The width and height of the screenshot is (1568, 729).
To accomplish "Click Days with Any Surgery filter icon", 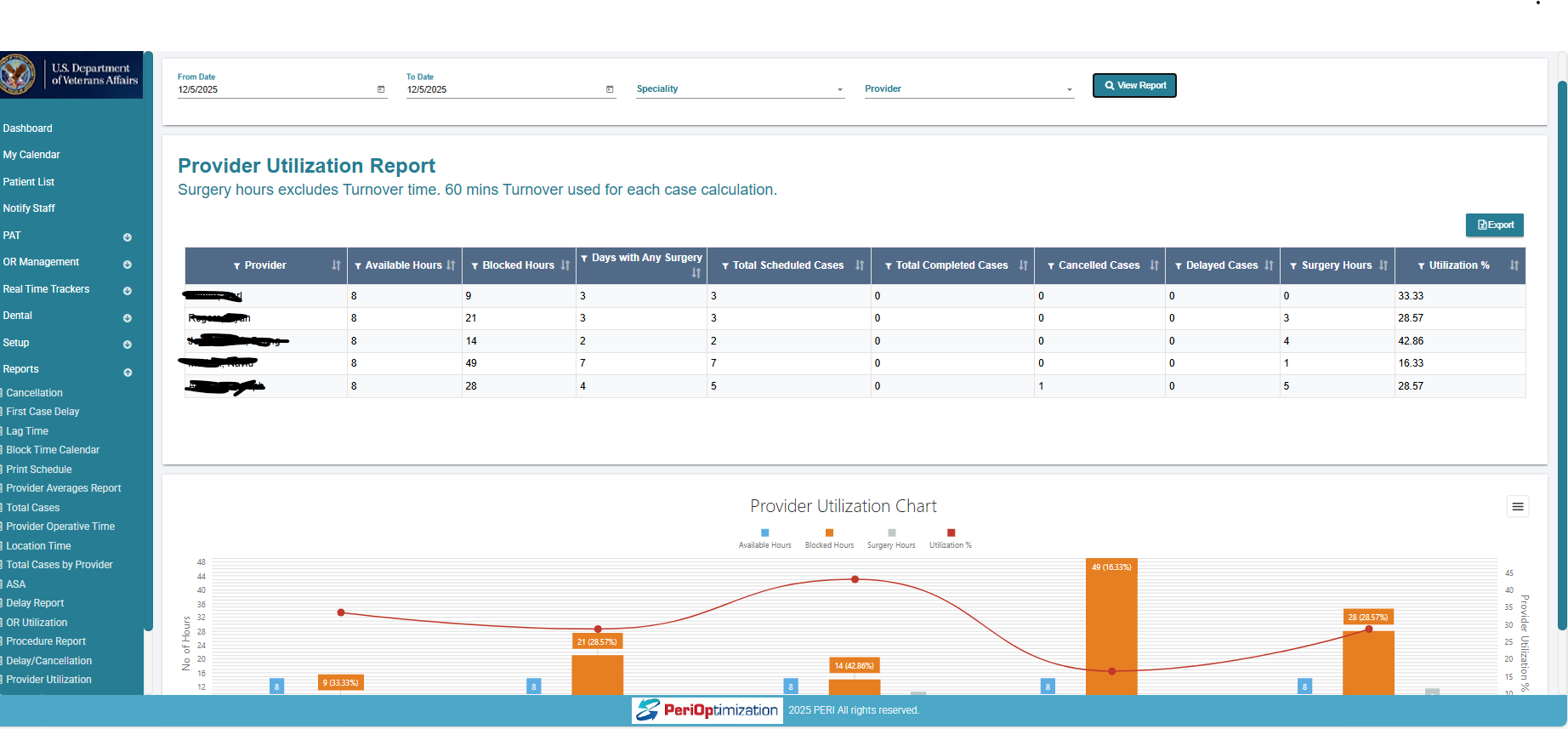I will pyautogui.click(x=584, y=258).
